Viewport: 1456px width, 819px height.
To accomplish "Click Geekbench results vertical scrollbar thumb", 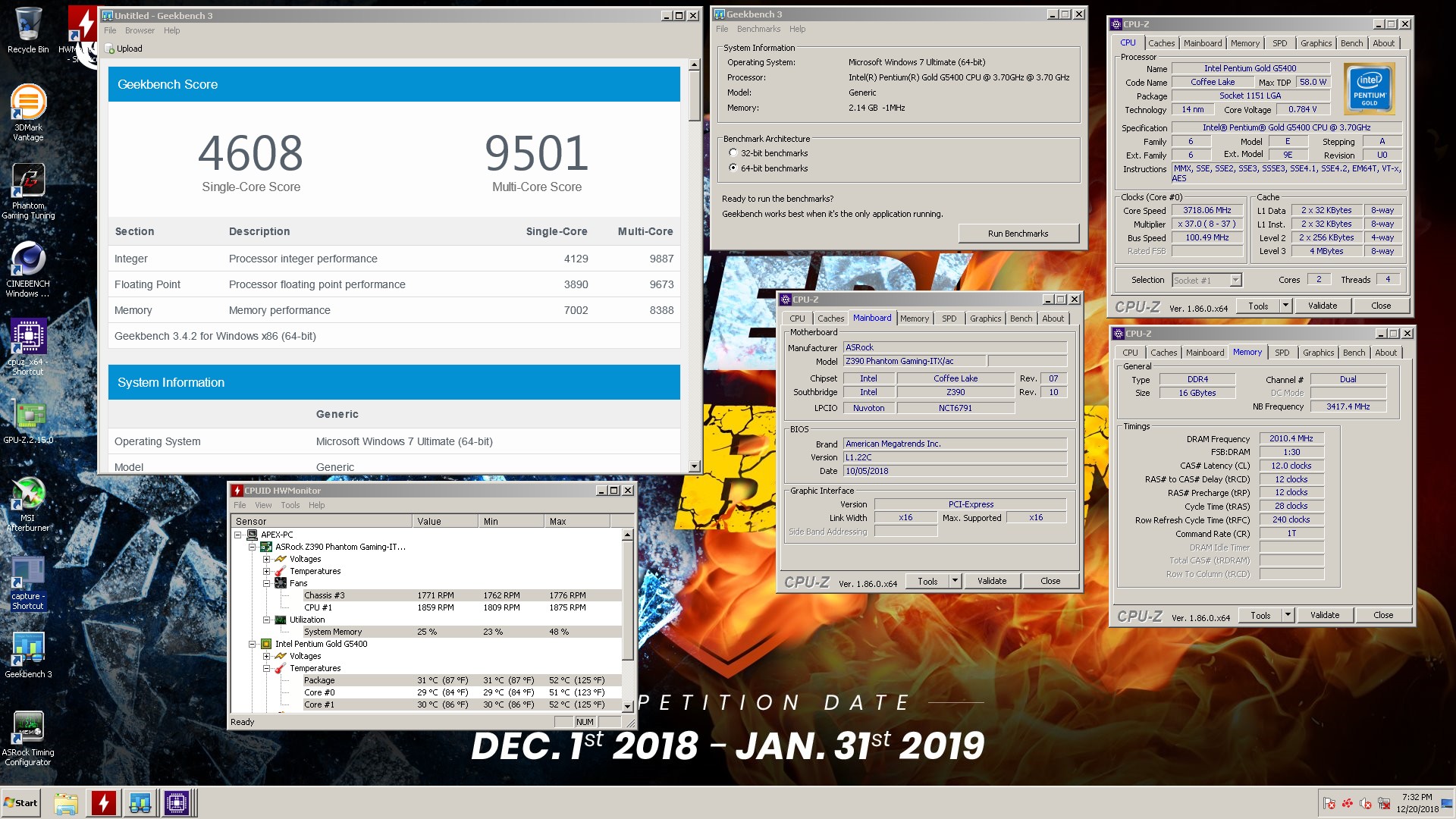I will point(694,96).
